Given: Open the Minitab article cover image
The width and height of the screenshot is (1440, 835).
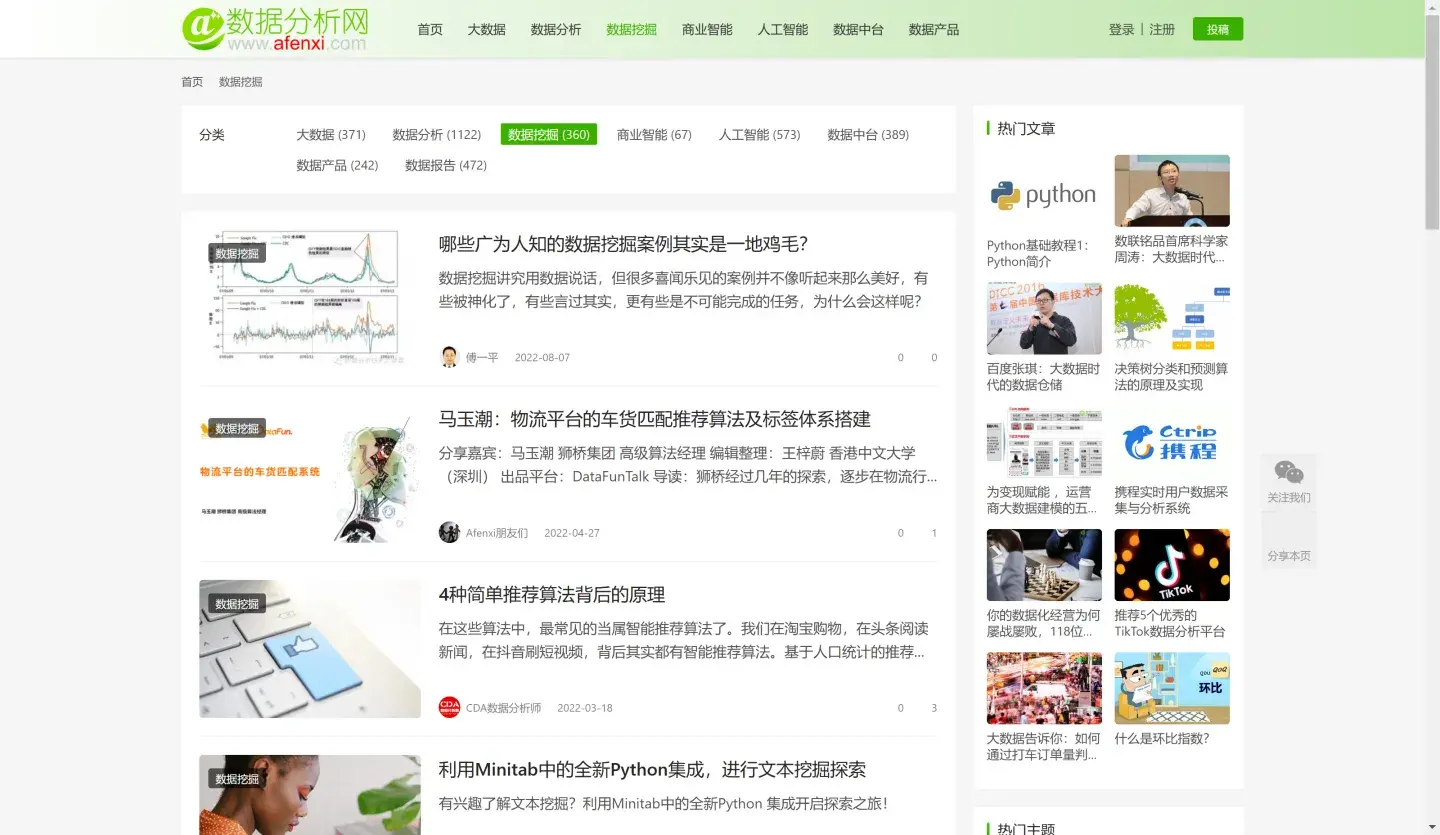Looking at the screenshot, I should point(310,795).
